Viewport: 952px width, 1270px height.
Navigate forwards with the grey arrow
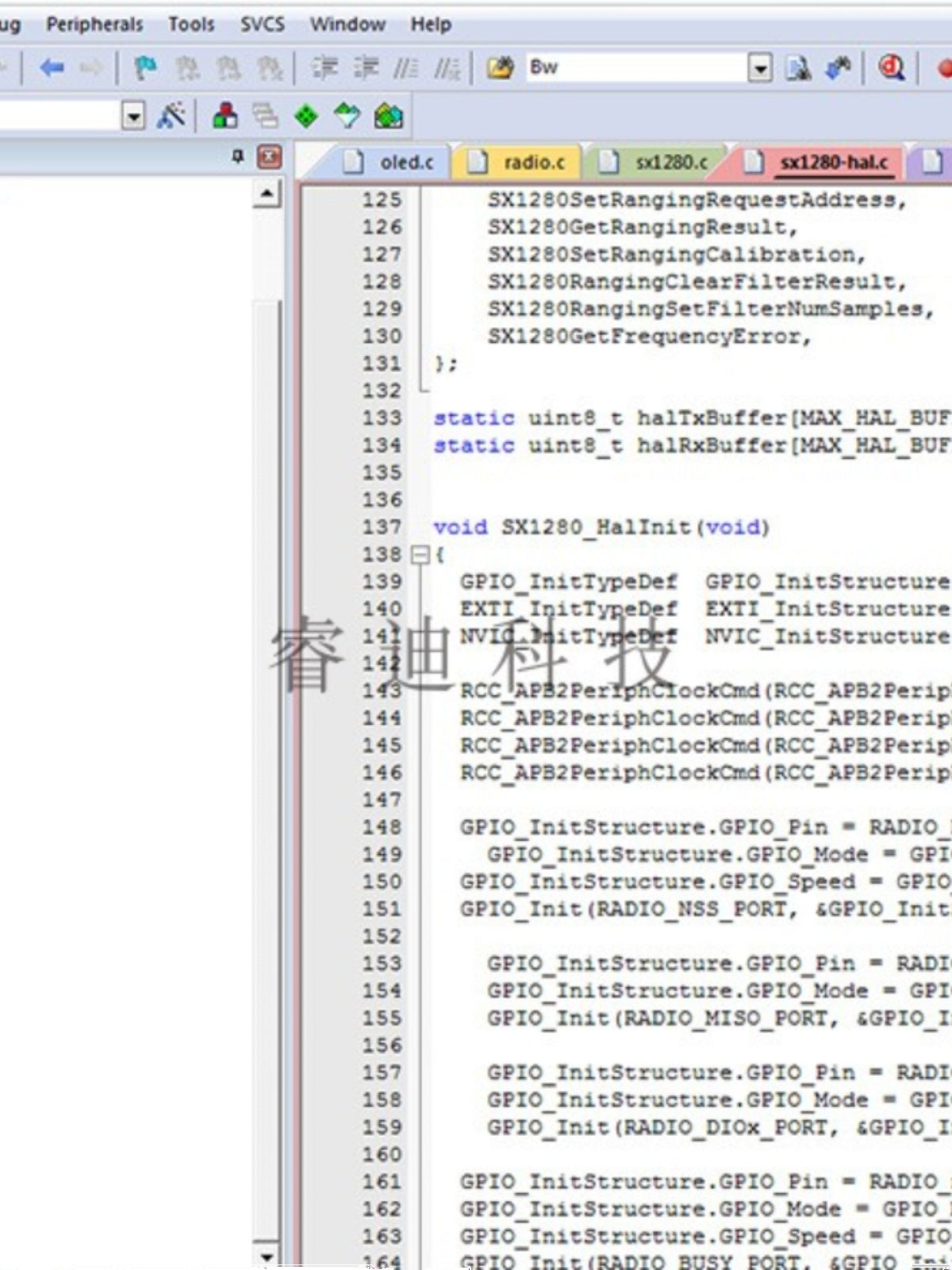92,68
